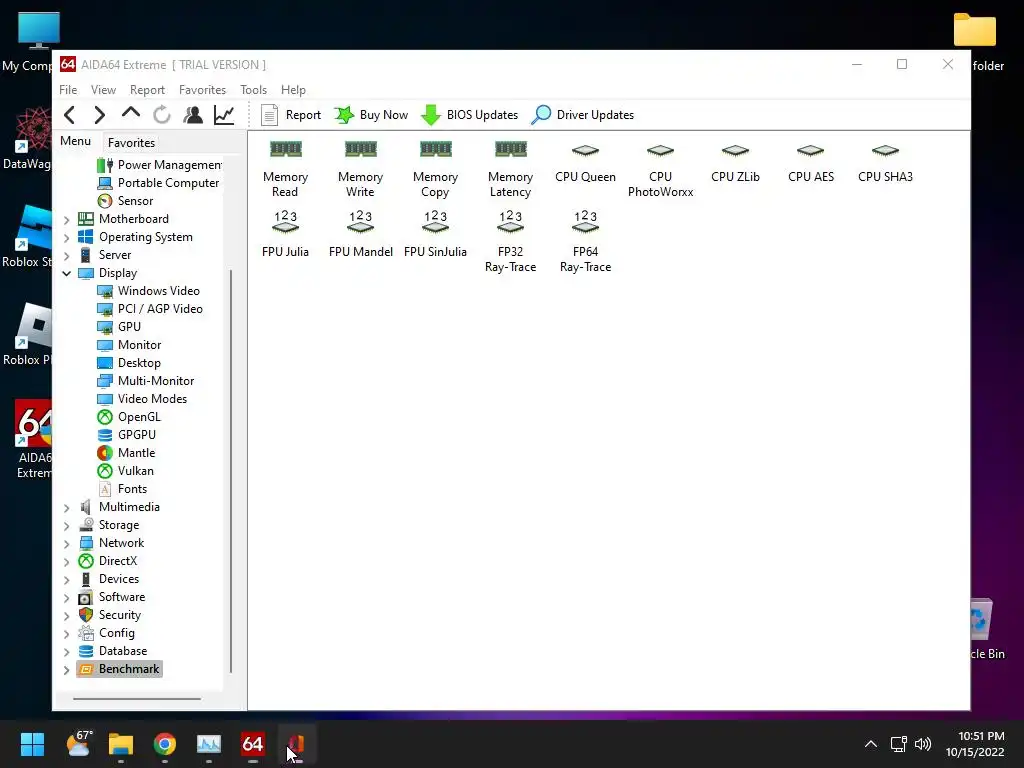Select the CPU ZLib benchmark
Image resolution: width=1024 pixels, height=768 pixels.
tap(735, 162)
